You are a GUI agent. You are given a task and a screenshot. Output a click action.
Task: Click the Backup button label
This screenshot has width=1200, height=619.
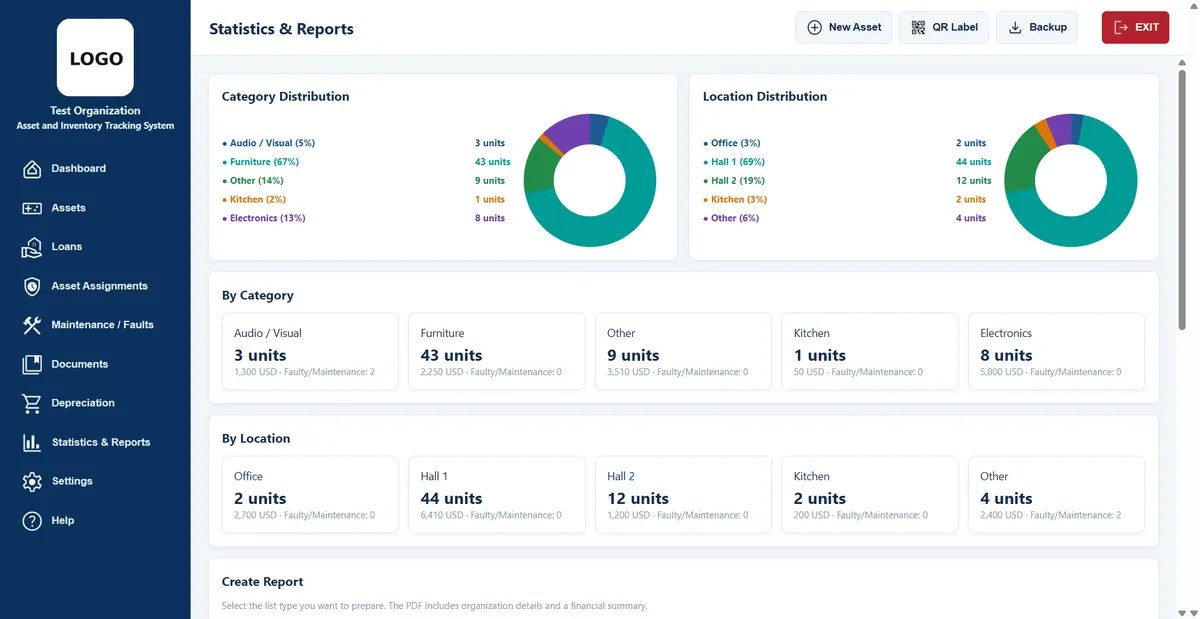click(1048, 28)
